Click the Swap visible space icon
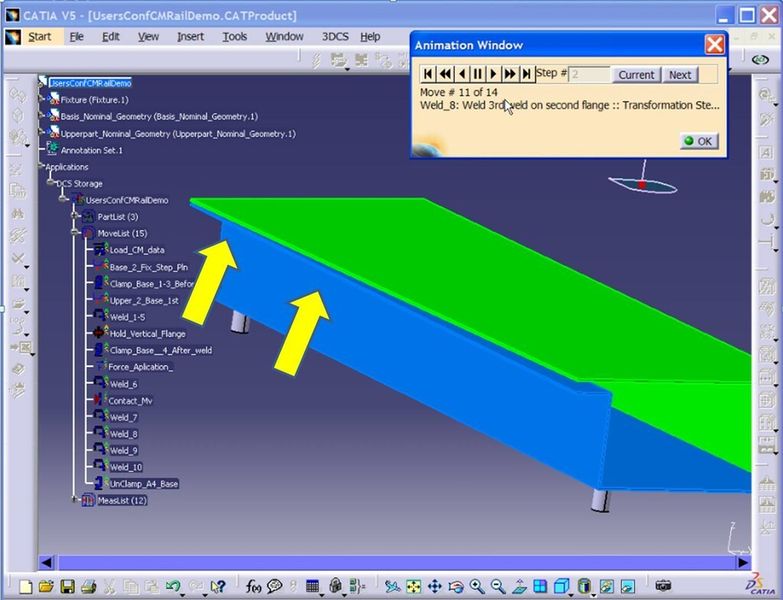This screenshot has width=783, height=600. 628,586
